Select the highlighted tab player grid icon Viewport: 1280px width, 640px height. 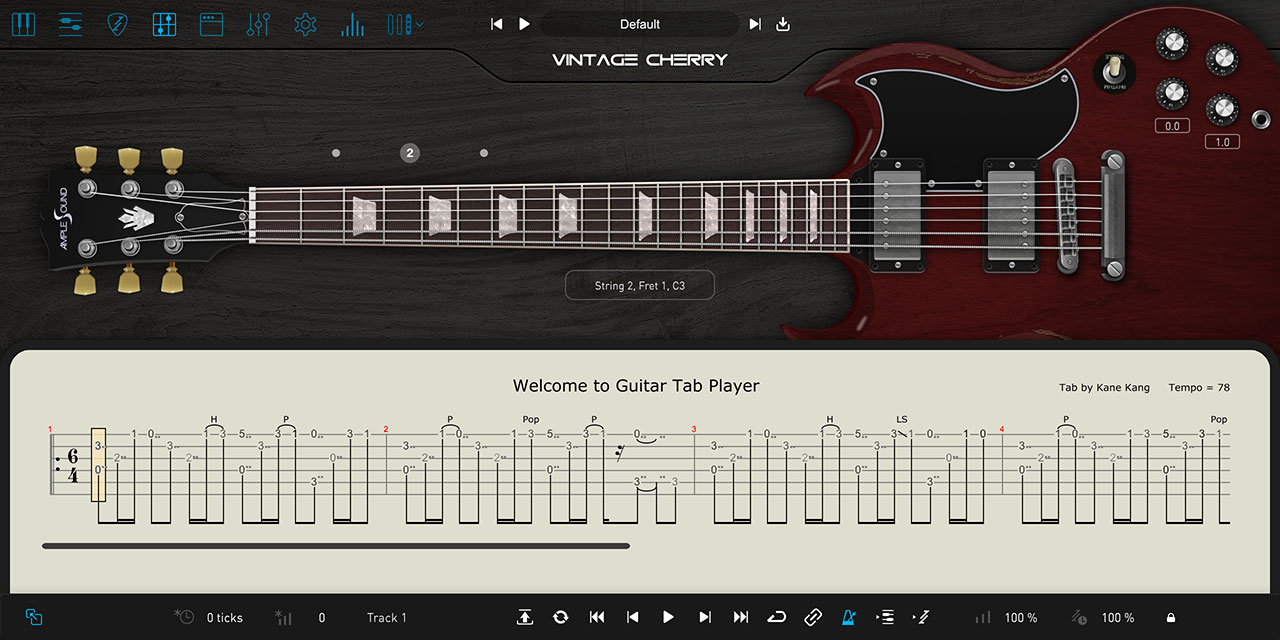point(164,24)
